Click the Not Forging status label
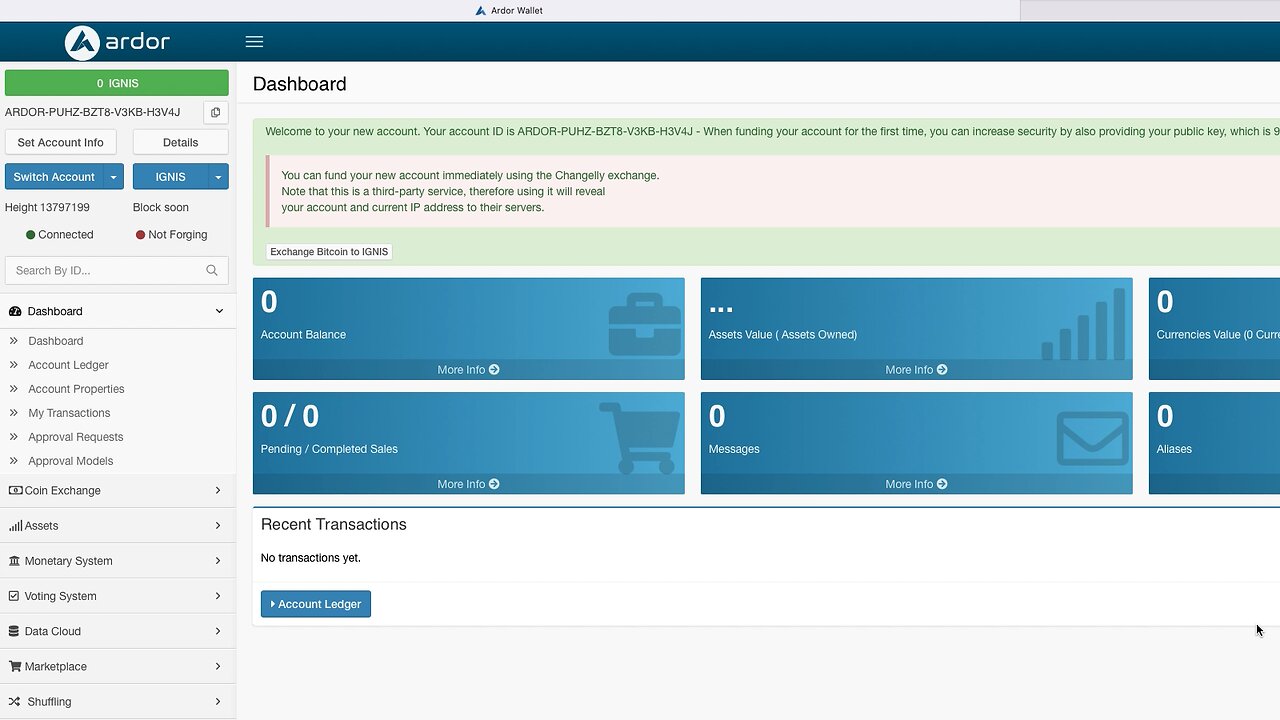Screen dimensions: 1280x720 coord(178,235)
